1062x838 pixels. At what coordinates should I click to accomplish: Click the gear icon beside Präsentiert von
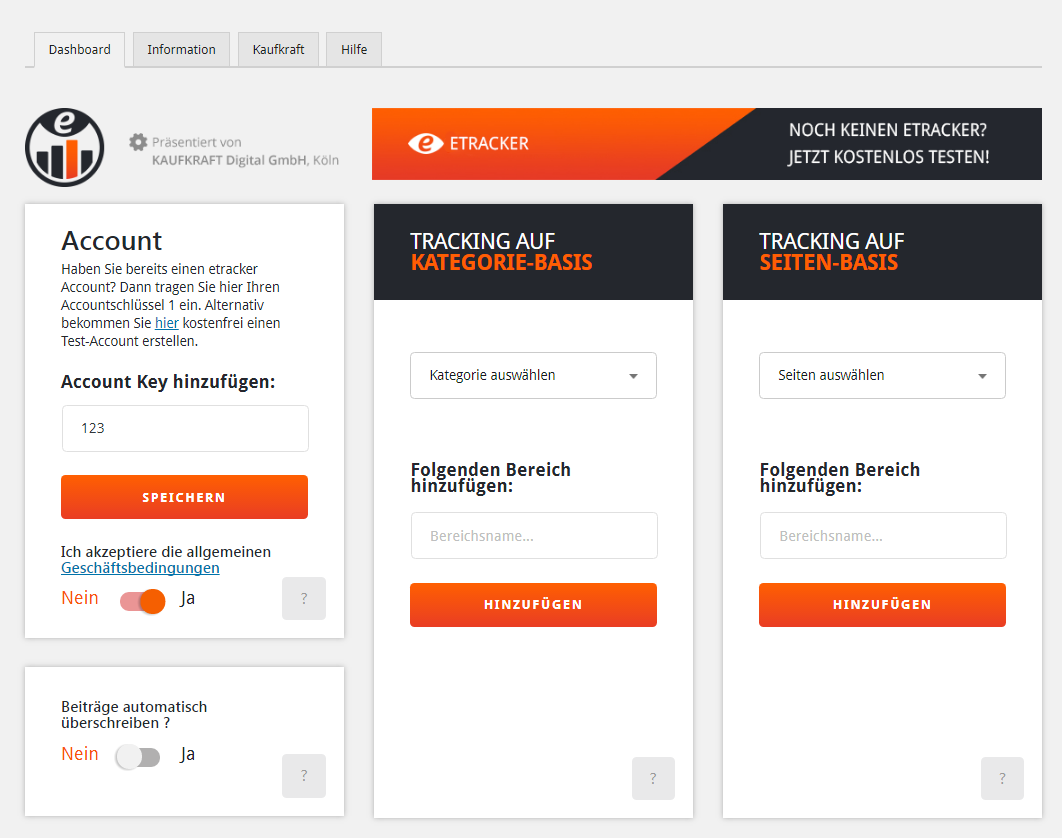[138, 142]
